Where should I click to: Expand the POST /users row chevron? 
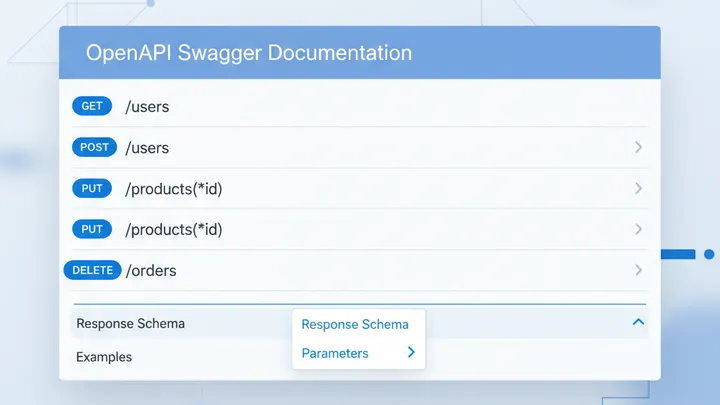pos(638,147)
